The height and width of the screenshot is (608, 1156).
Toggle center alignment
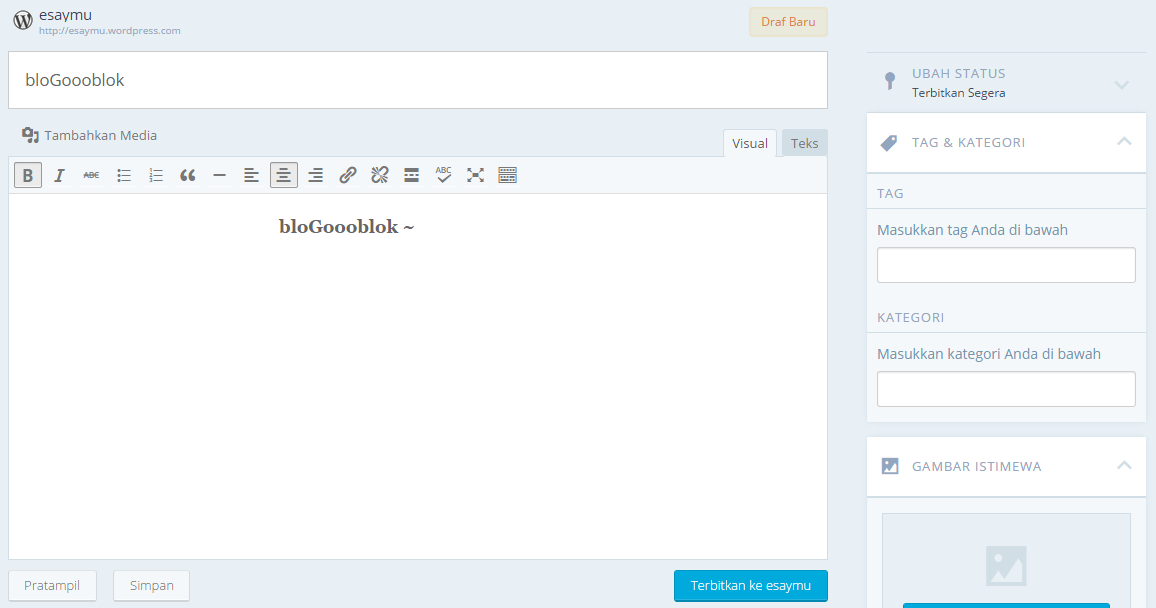tap(284, 175)
